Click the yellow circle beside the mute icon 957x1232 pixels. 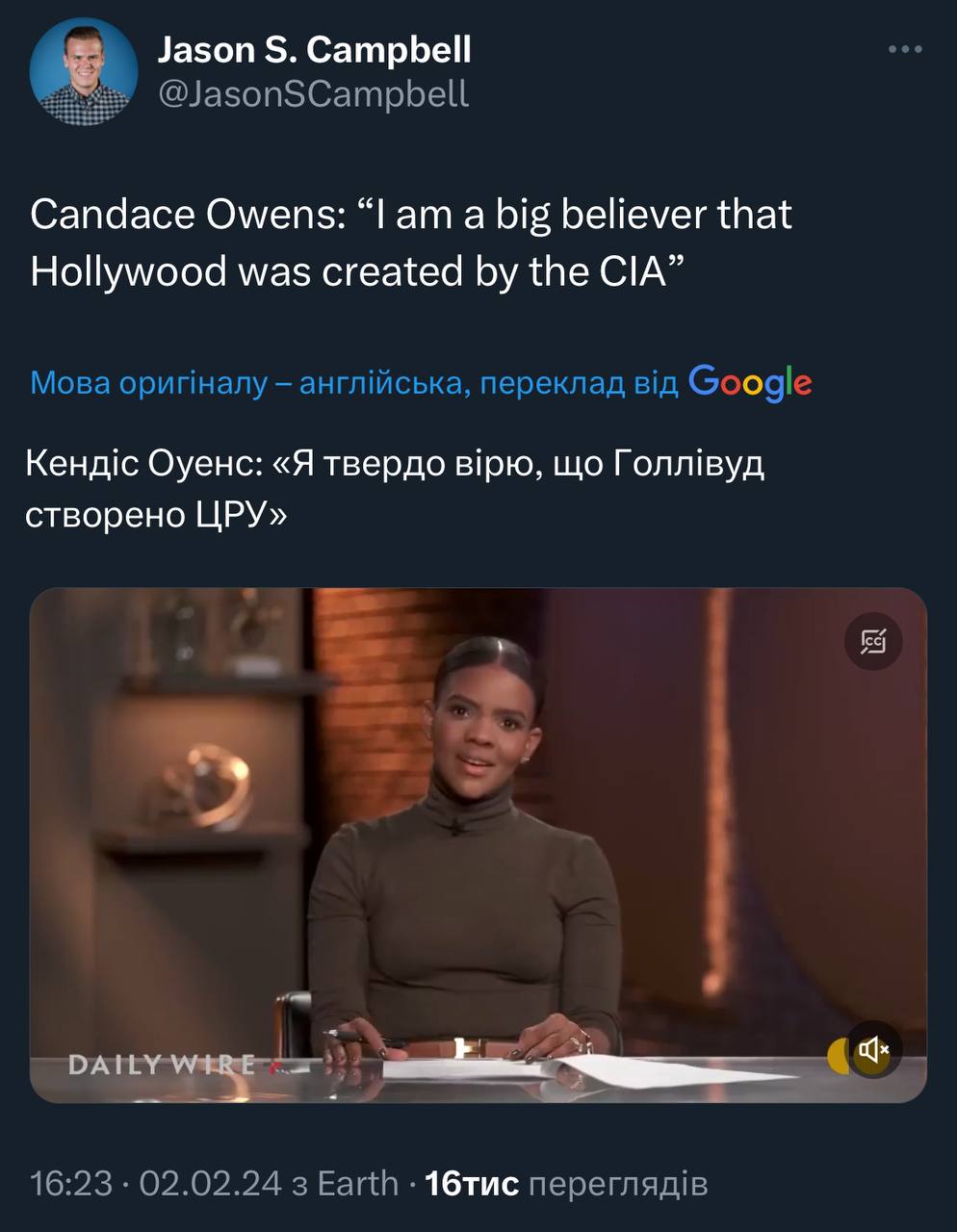[840, 1056]
